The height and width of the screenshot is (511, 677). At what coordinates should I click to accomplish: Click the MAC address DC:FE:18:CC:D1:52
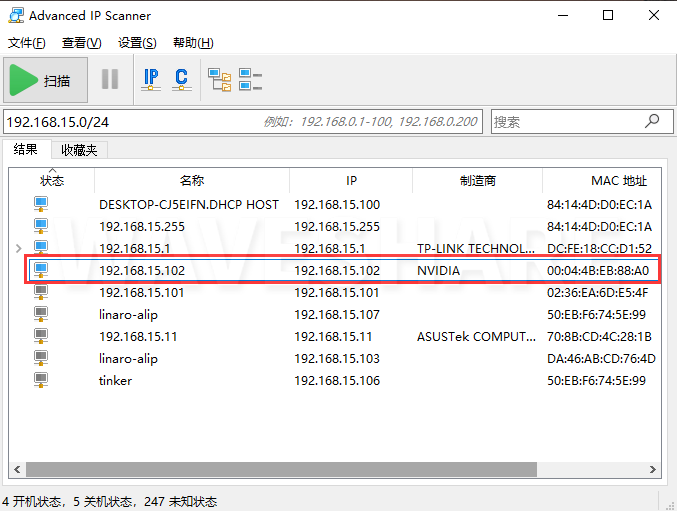click(x=599, y=249)
